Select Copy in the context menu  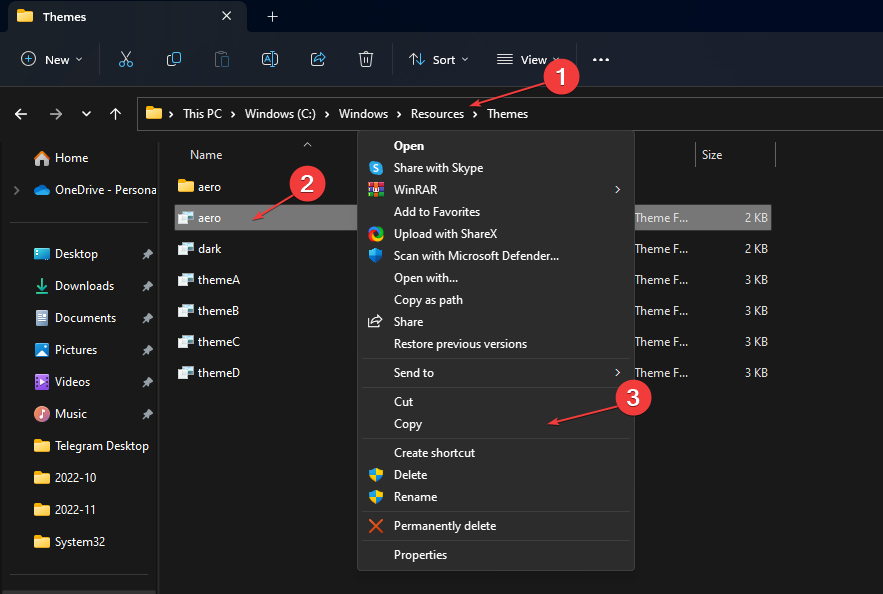[408, 424]
